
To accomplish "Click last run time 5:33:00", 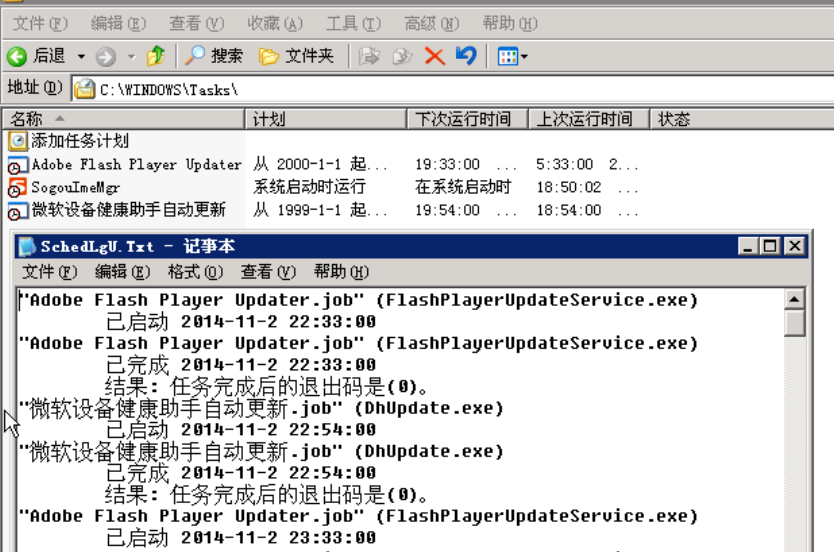I will 564,164.
